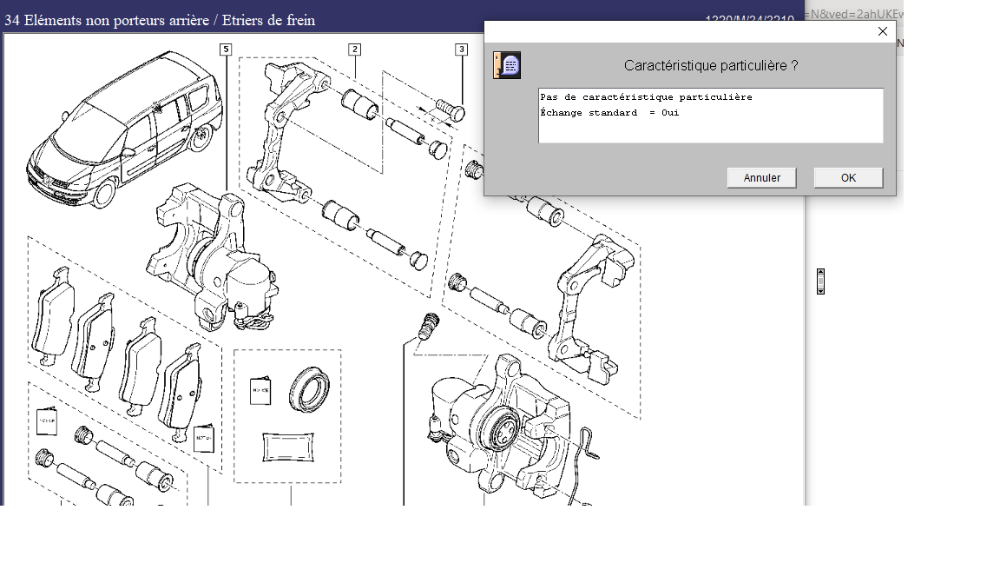Viewport: 1000px width, 563px height.
Task: Select callout number 3 in the diagram
Action: point(461,48)
